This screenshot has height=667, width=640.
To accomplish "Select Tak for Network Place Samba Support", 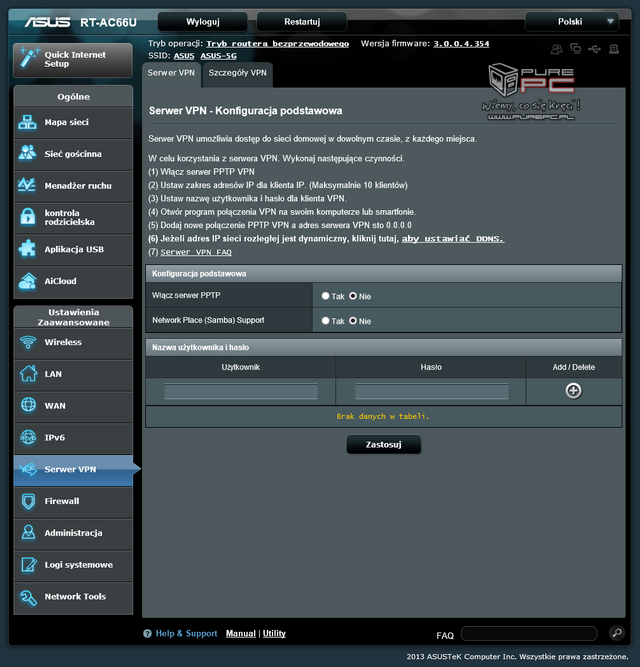I will pos(325,320).
